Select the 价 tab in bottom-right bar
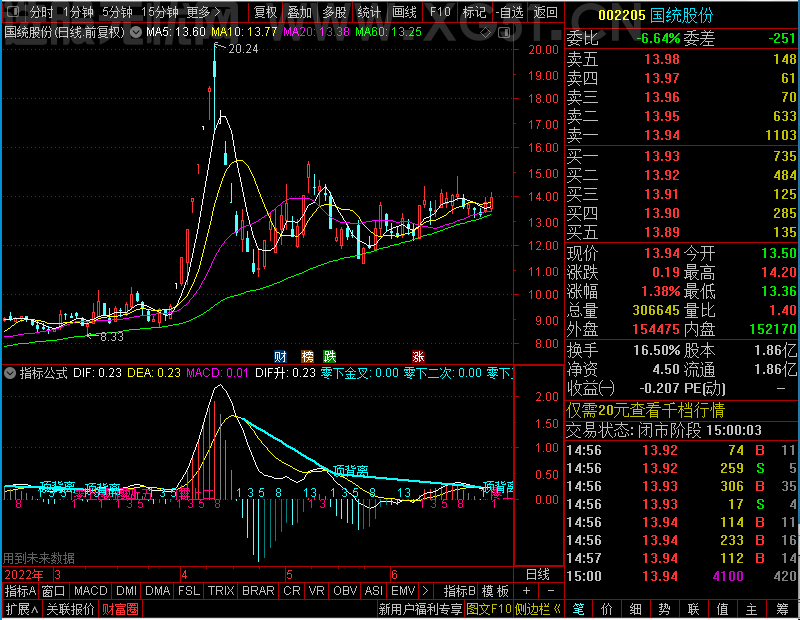The image size is (800, 620). [607, 609]
